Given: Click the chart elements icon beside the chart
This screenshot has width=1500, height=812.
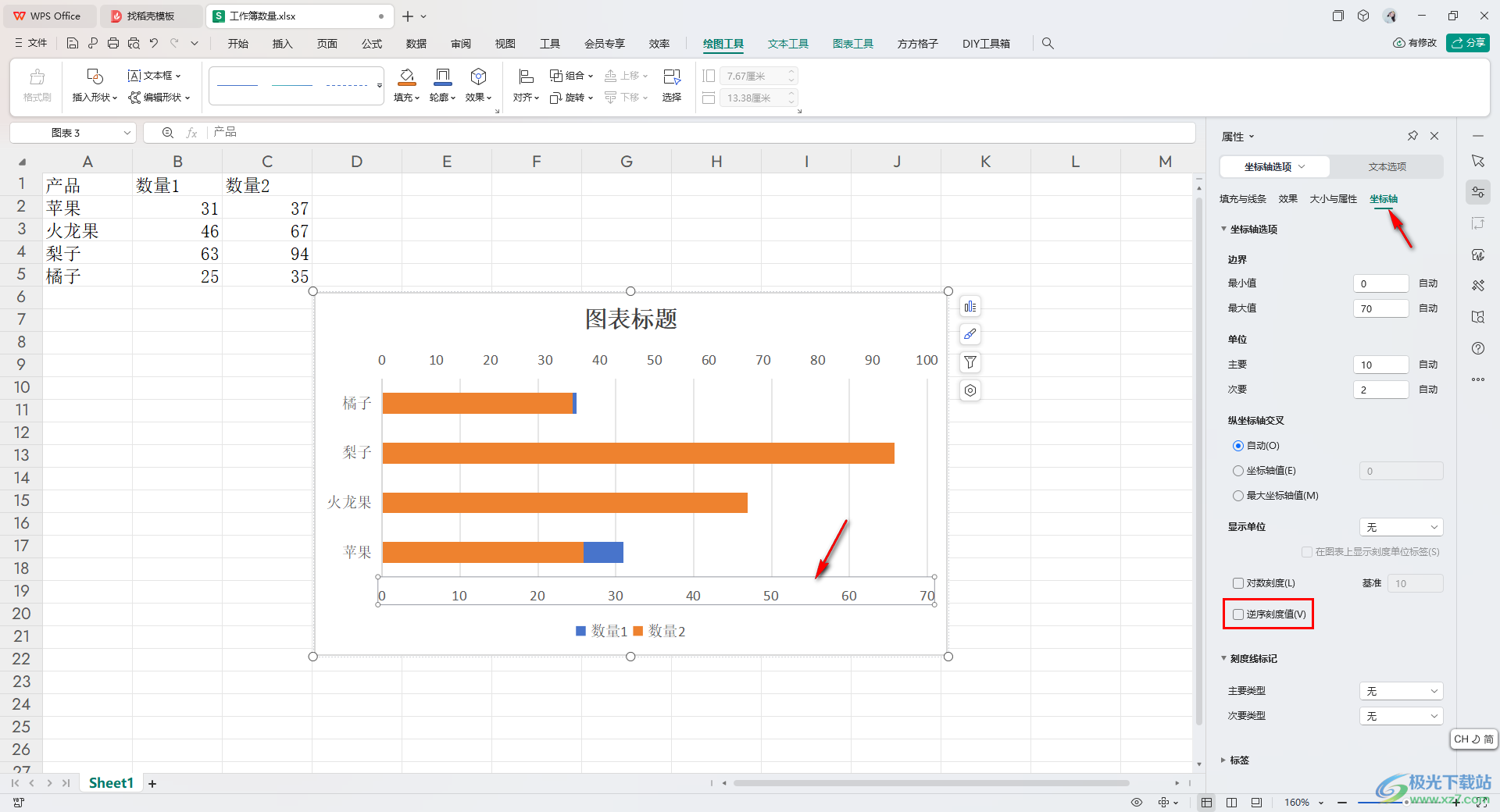Looking at the screenshot, I should 970,307.
